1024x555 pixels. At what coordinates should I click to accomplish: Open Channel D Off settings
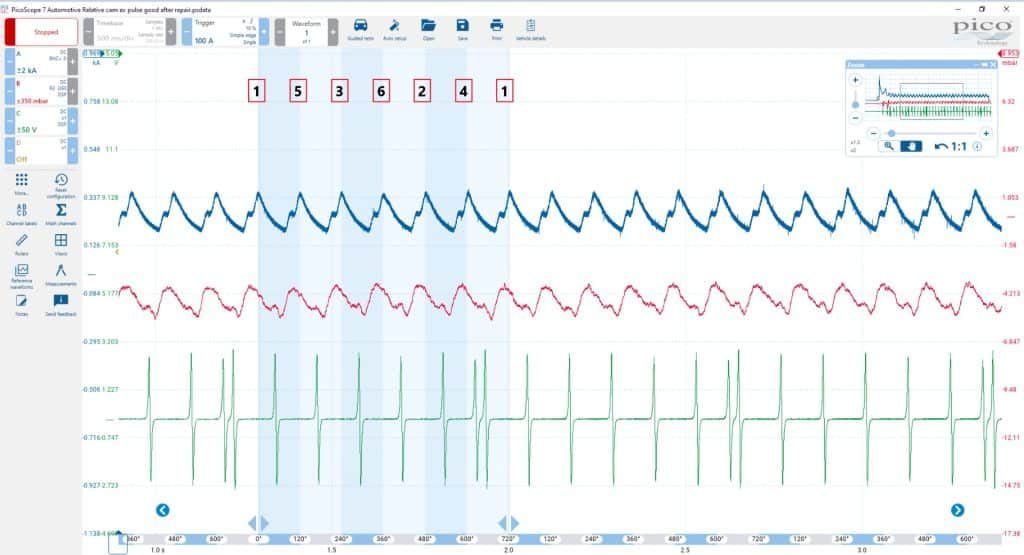click(x=40, y=151)
